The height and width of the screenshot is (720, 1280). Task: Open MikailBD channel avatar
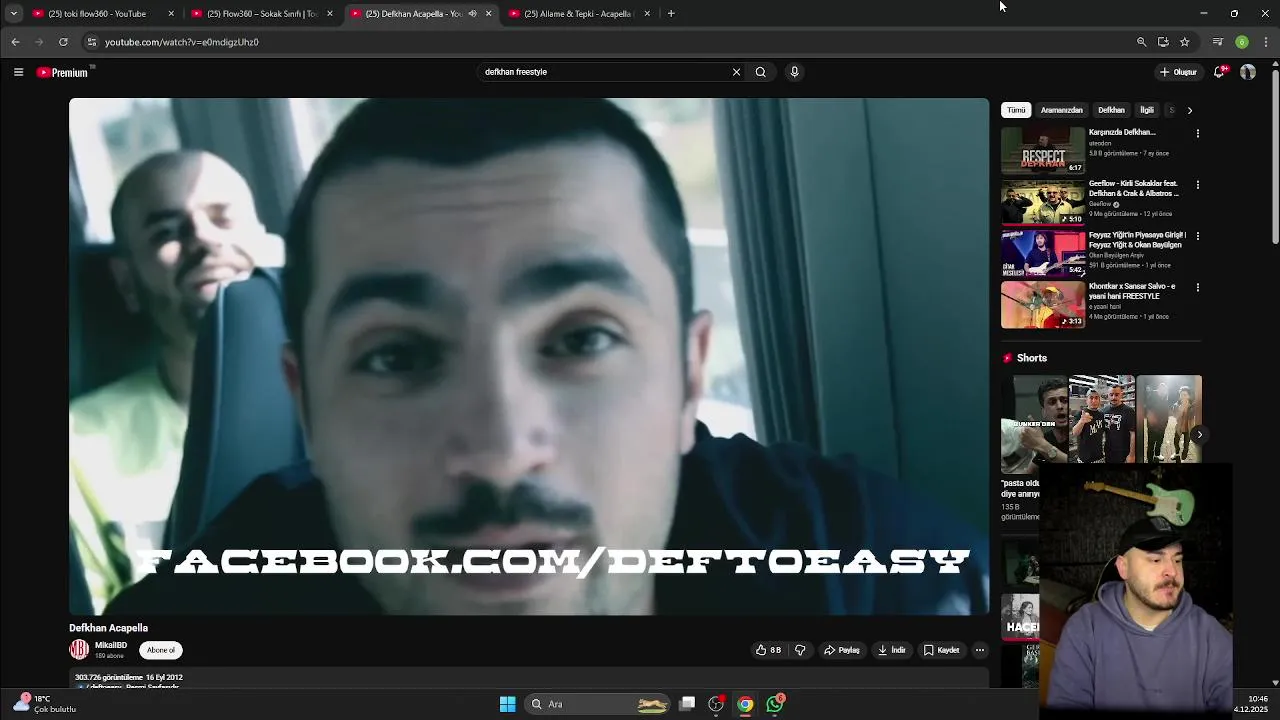coord(79,650)
